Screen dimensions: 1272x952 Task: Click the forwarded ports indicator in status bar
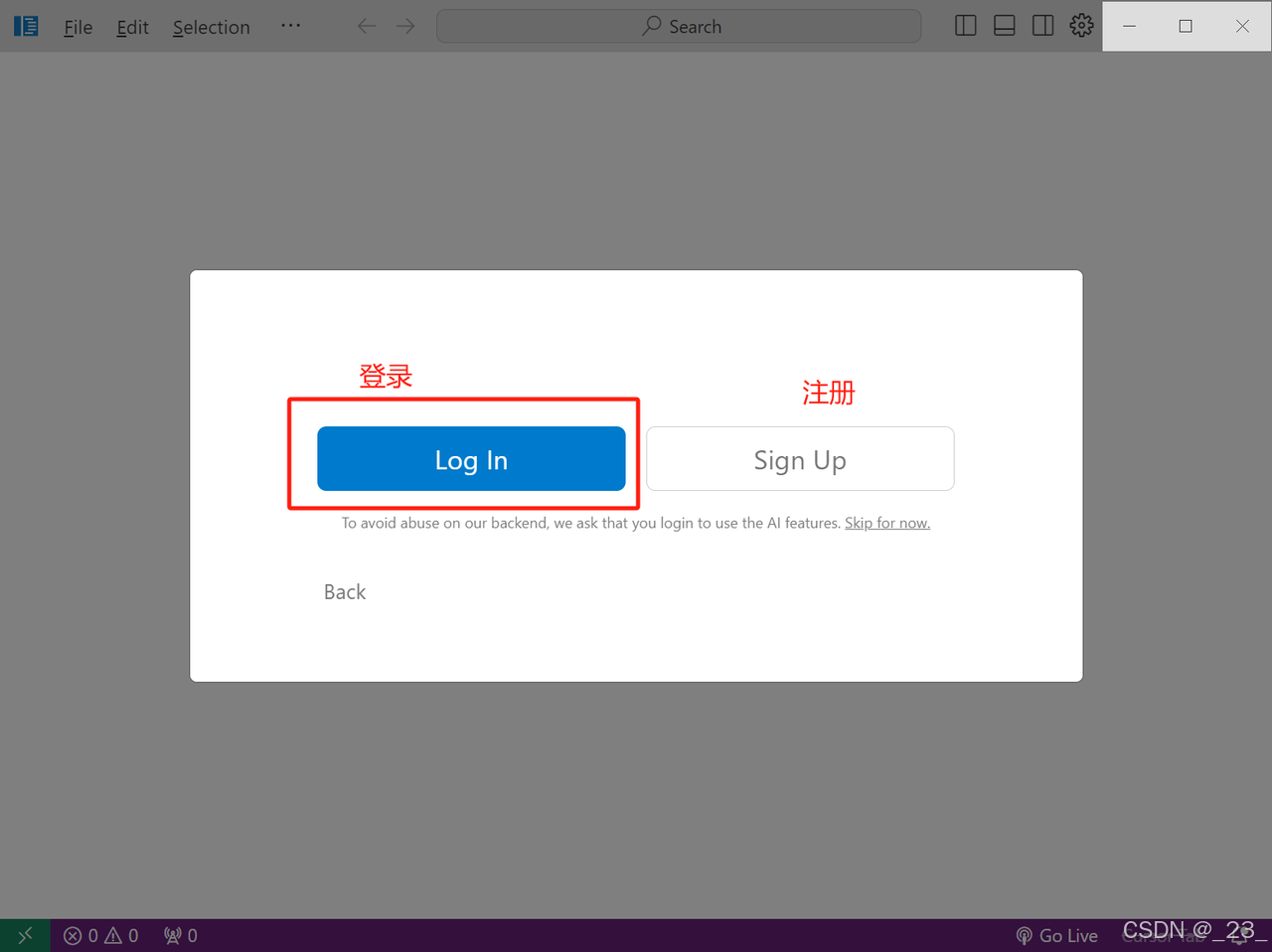pyautogui.click(x=181, y=935)
